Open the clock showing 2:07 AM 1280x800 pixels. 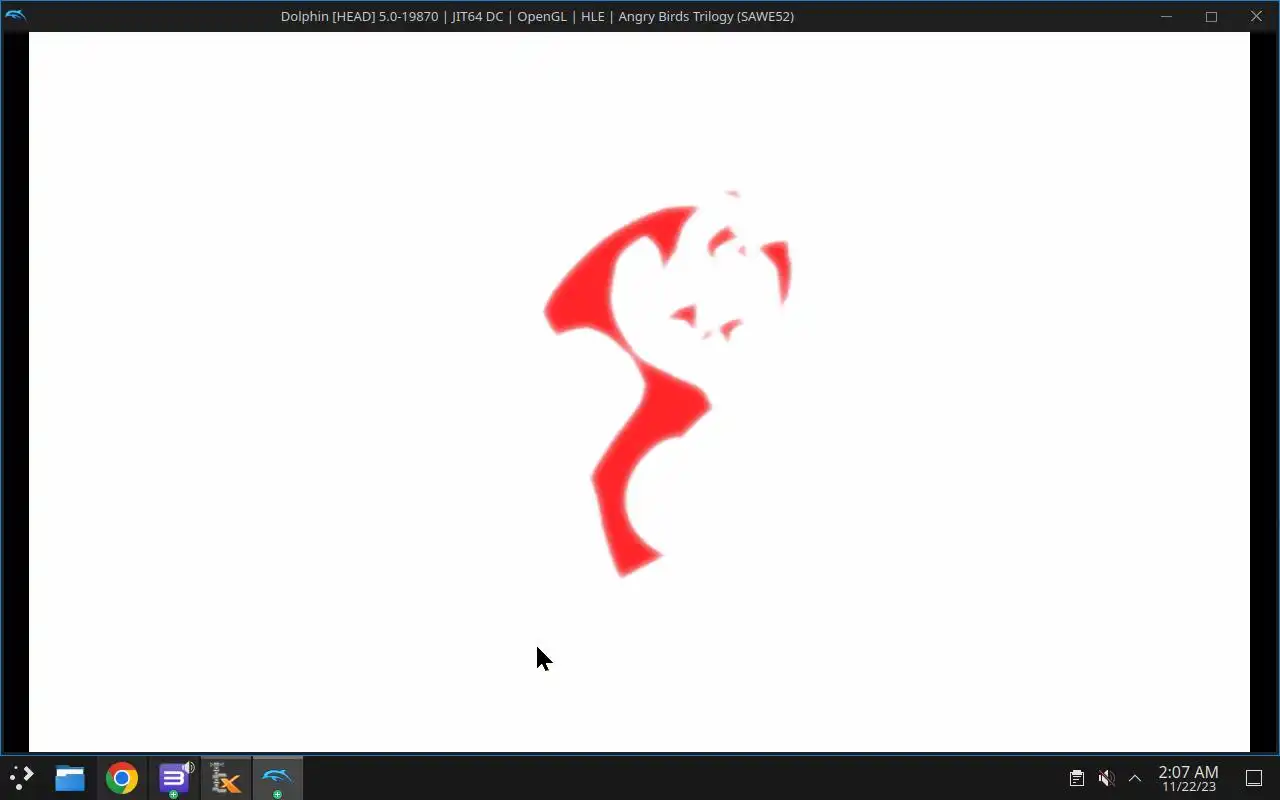pos(1188,778)
